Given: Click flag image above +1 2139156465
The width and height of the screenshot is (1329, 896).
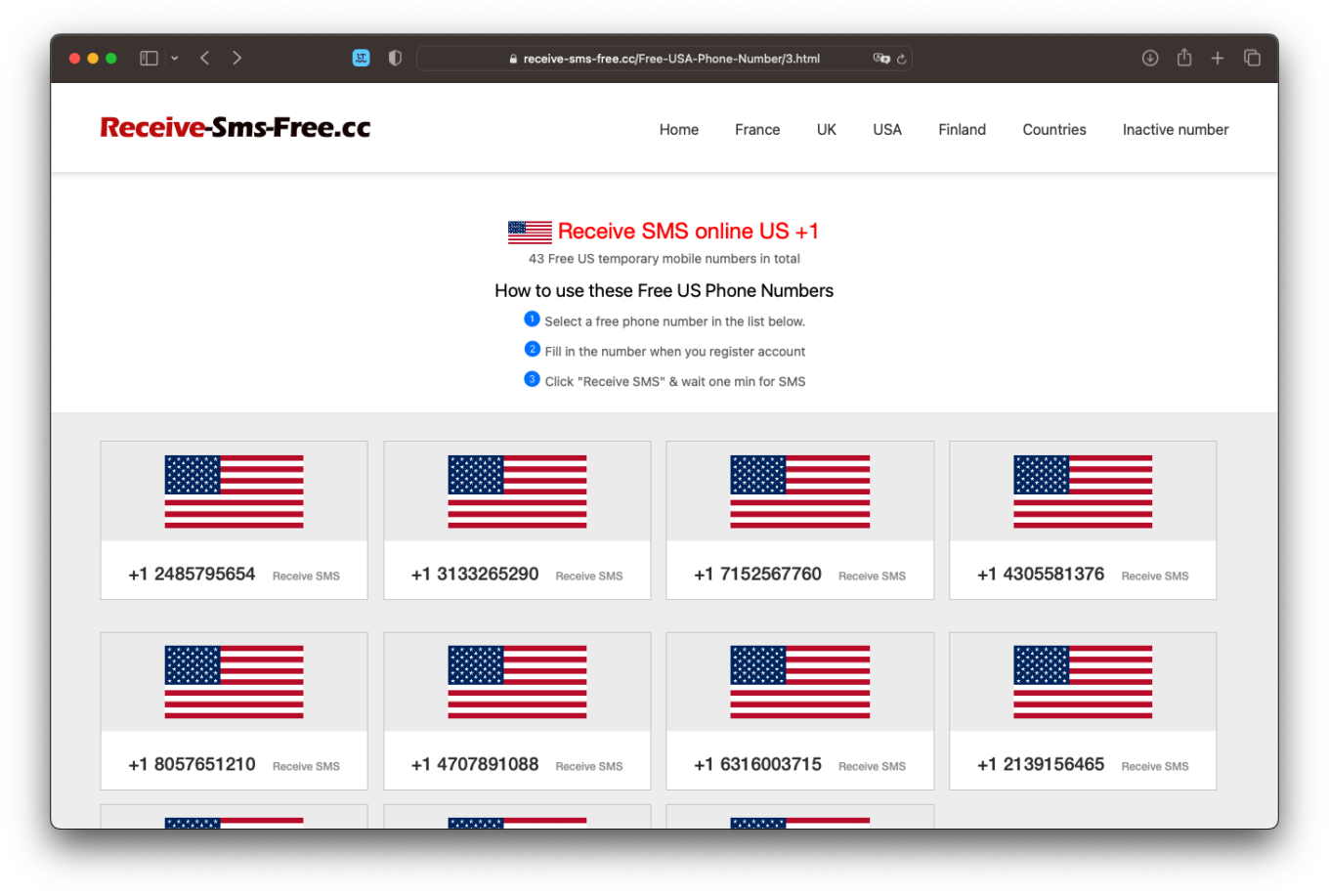Looking at the screenshot, I should coord(1083,682).
